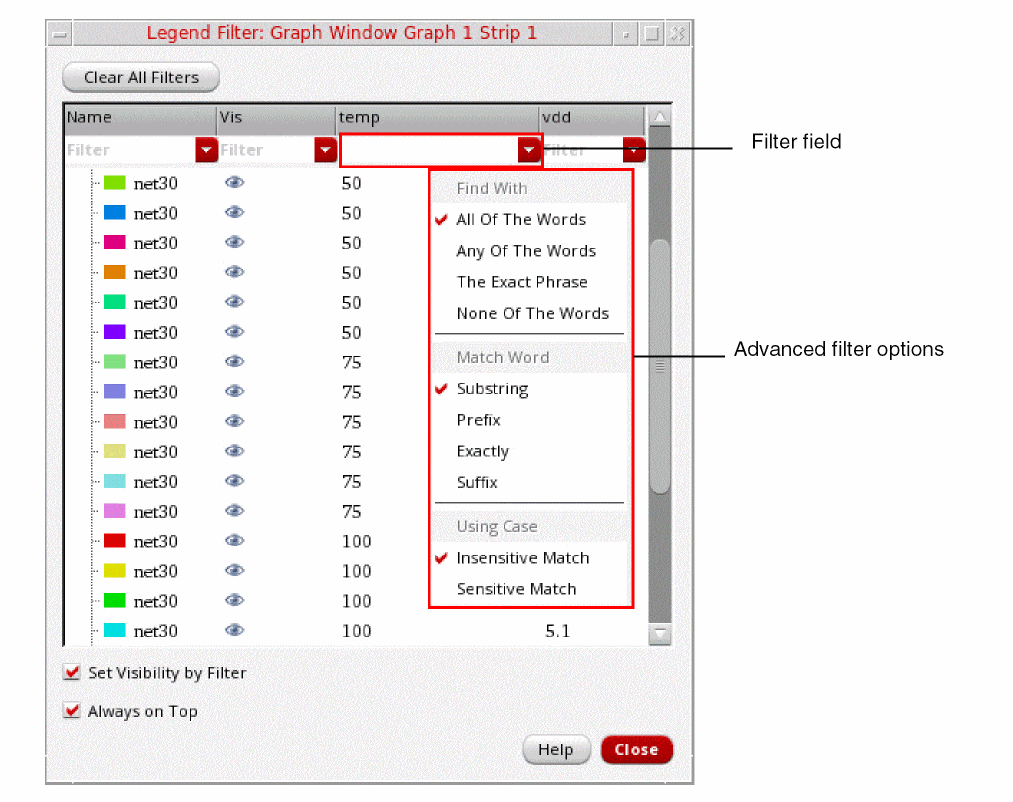Toggle visibility eye of purple net30 row
Screen dimensions: 1013x802
click(235, 332)
